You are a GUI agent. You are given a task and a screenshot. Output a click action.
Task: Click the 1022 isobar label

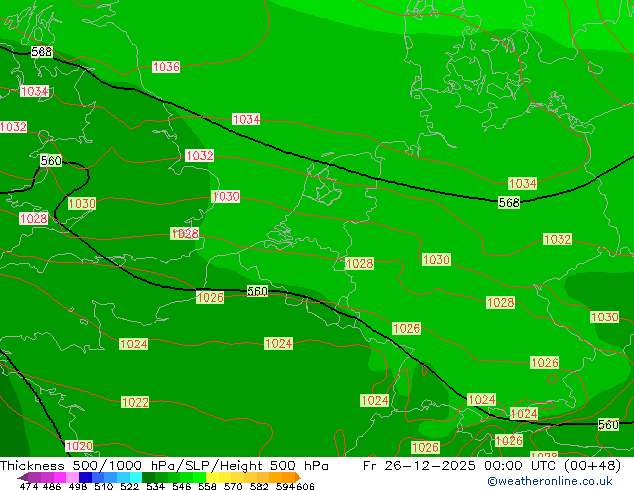(135, 402)
